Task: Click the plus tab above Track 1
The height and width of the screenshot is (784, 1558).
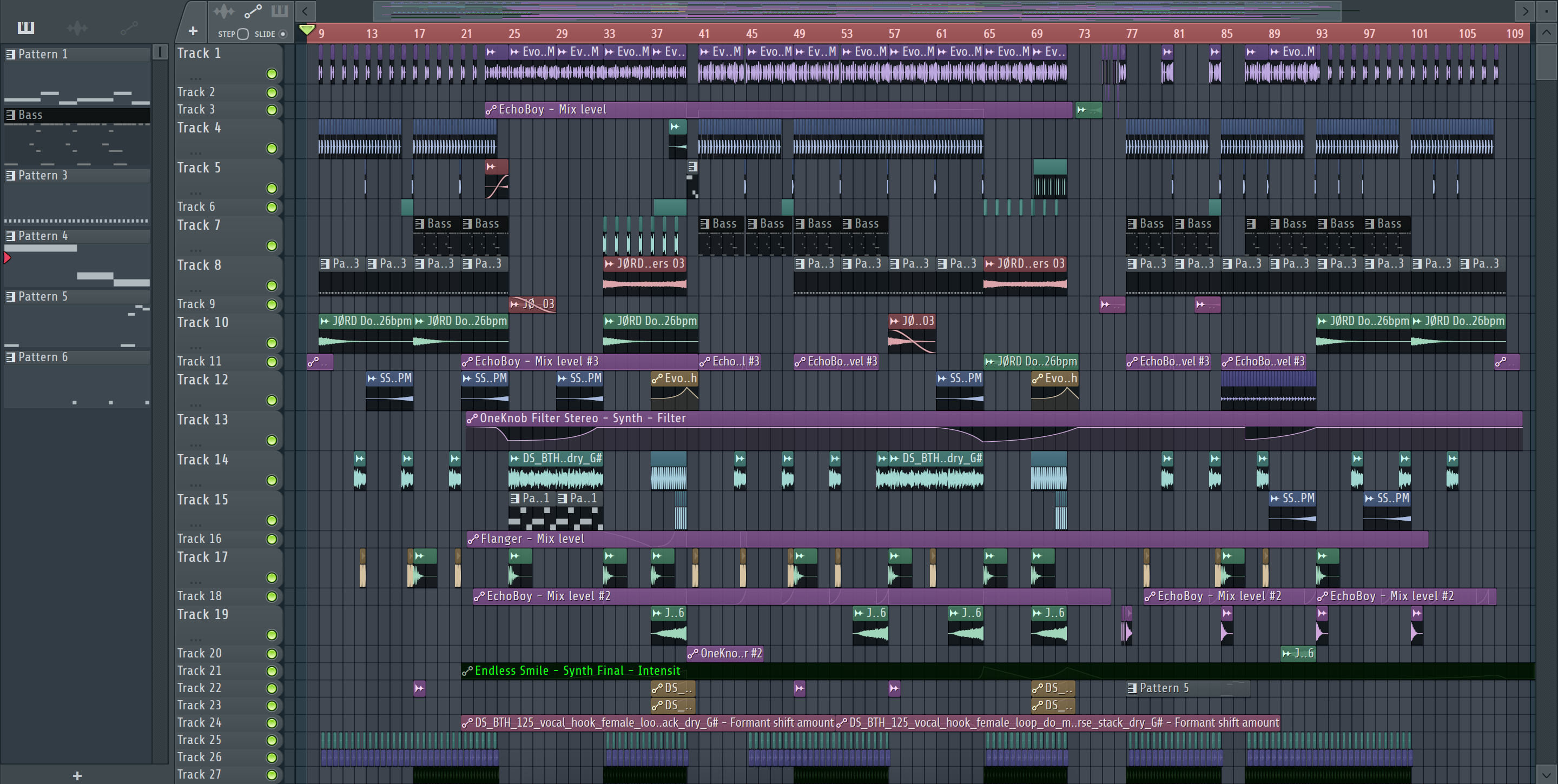Action: click(x=193, y=30)
